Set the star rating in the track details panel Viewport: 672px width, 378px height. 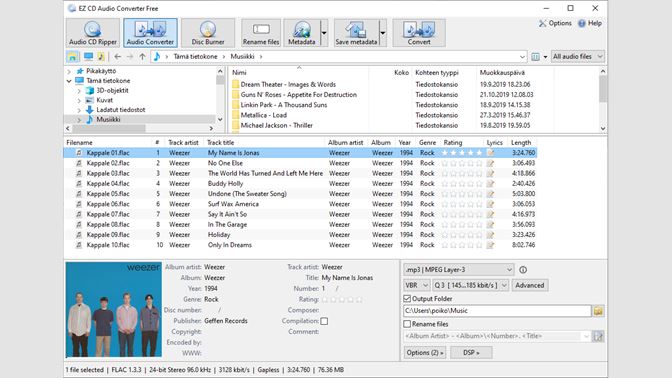coord(342,300)
